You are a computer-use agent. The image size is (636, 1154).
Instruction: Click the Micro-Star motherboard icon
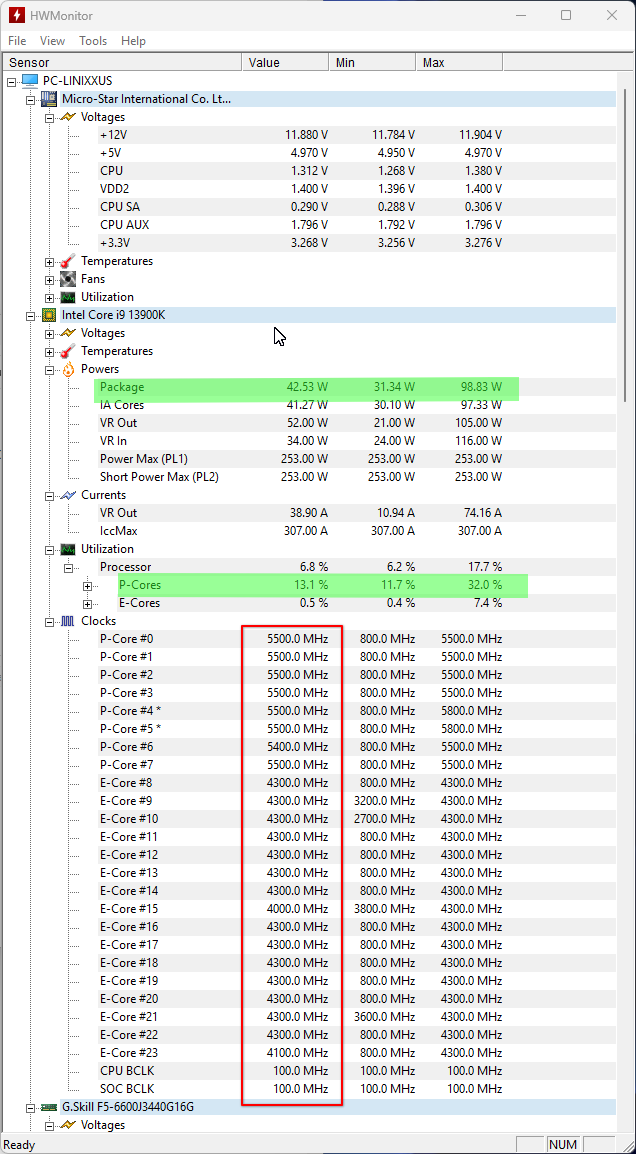49,99
